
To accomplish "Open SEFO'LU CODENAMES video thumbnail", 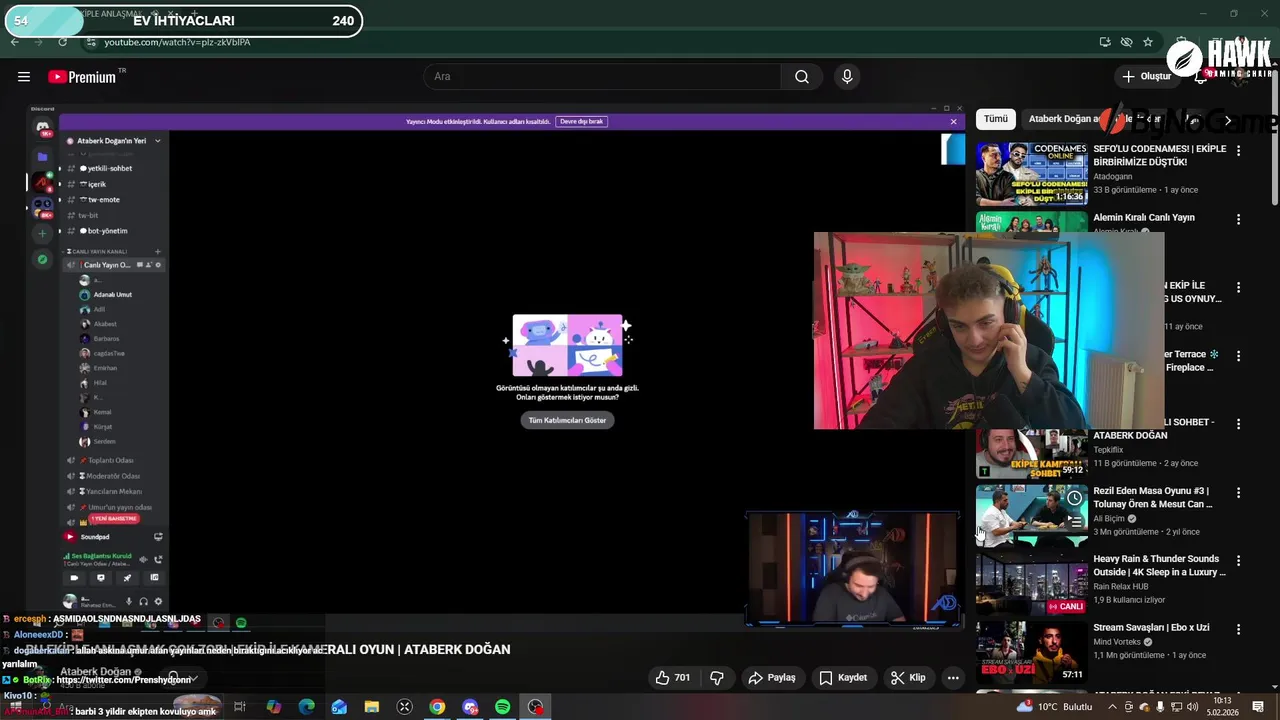I will (1031, 174).
